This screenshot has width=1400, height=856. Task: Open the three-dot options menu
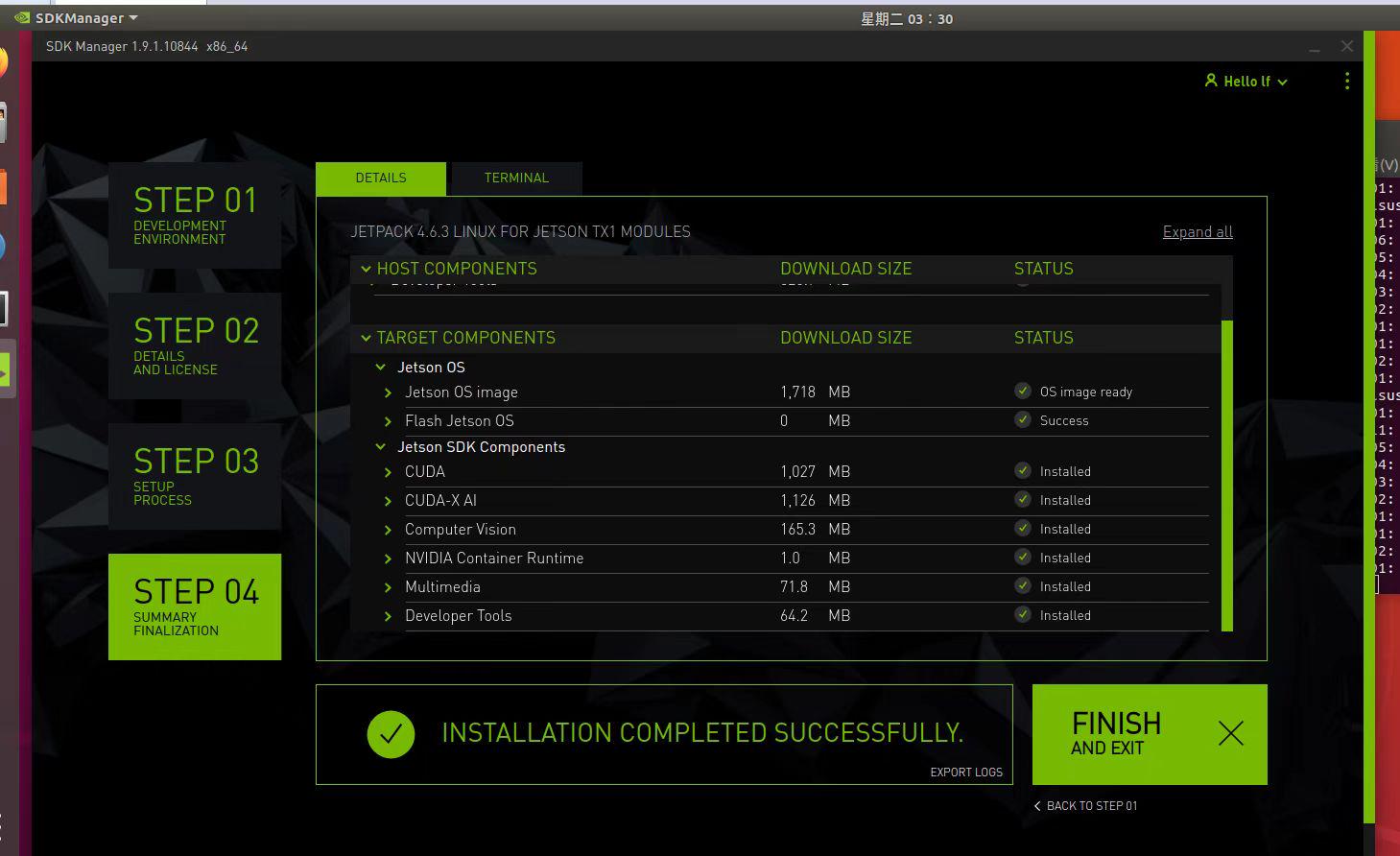point(1347,82)
